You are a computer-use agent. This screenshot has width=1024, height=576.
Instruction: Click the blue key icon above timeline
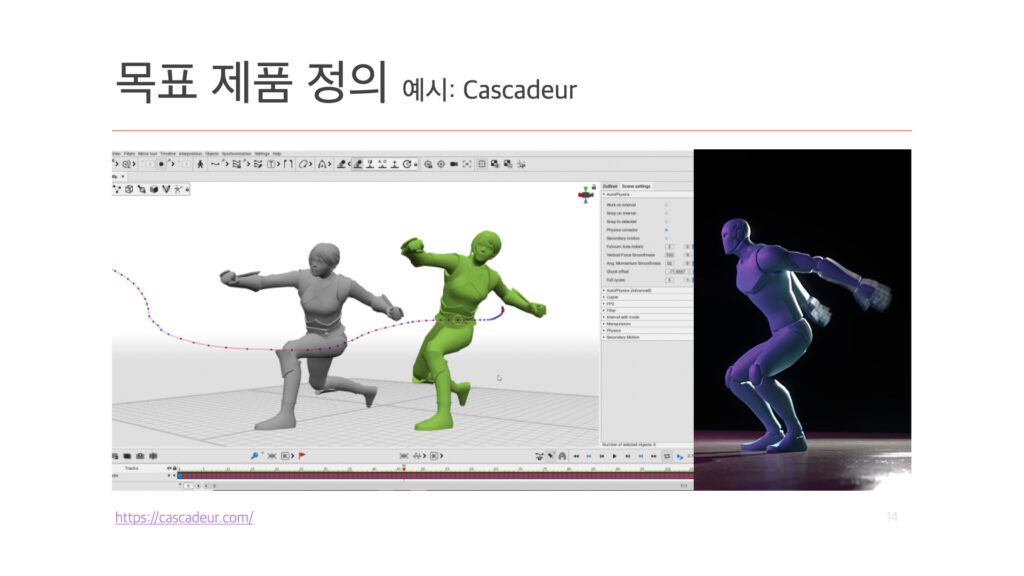click(x=254, y=456)
